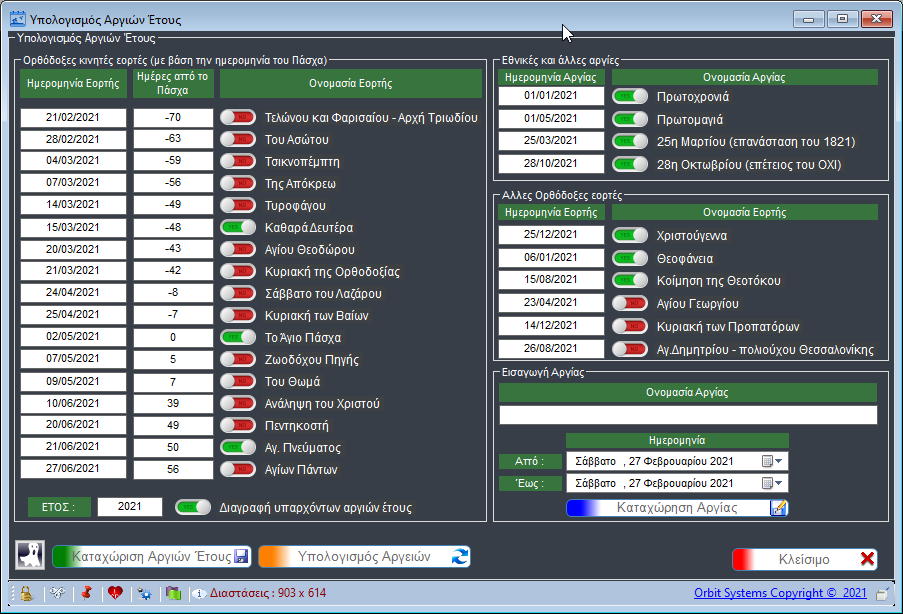Click the info icon beside Διαστάσεις text
This screenshot has width=903, height=614.
198,594
